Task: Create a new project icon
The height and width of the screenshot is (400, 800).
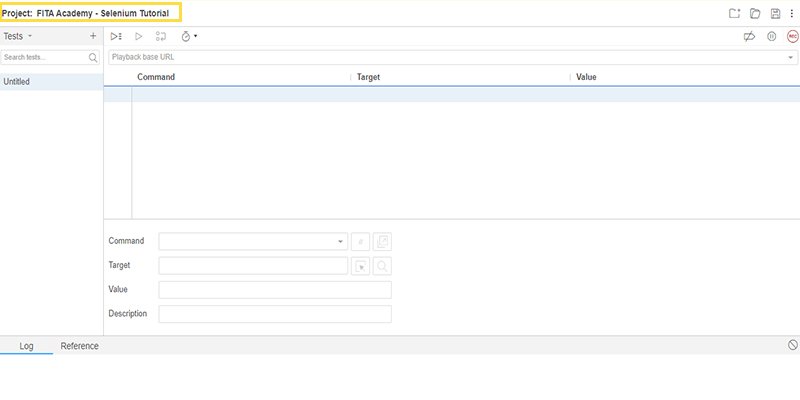Action: 734,14
